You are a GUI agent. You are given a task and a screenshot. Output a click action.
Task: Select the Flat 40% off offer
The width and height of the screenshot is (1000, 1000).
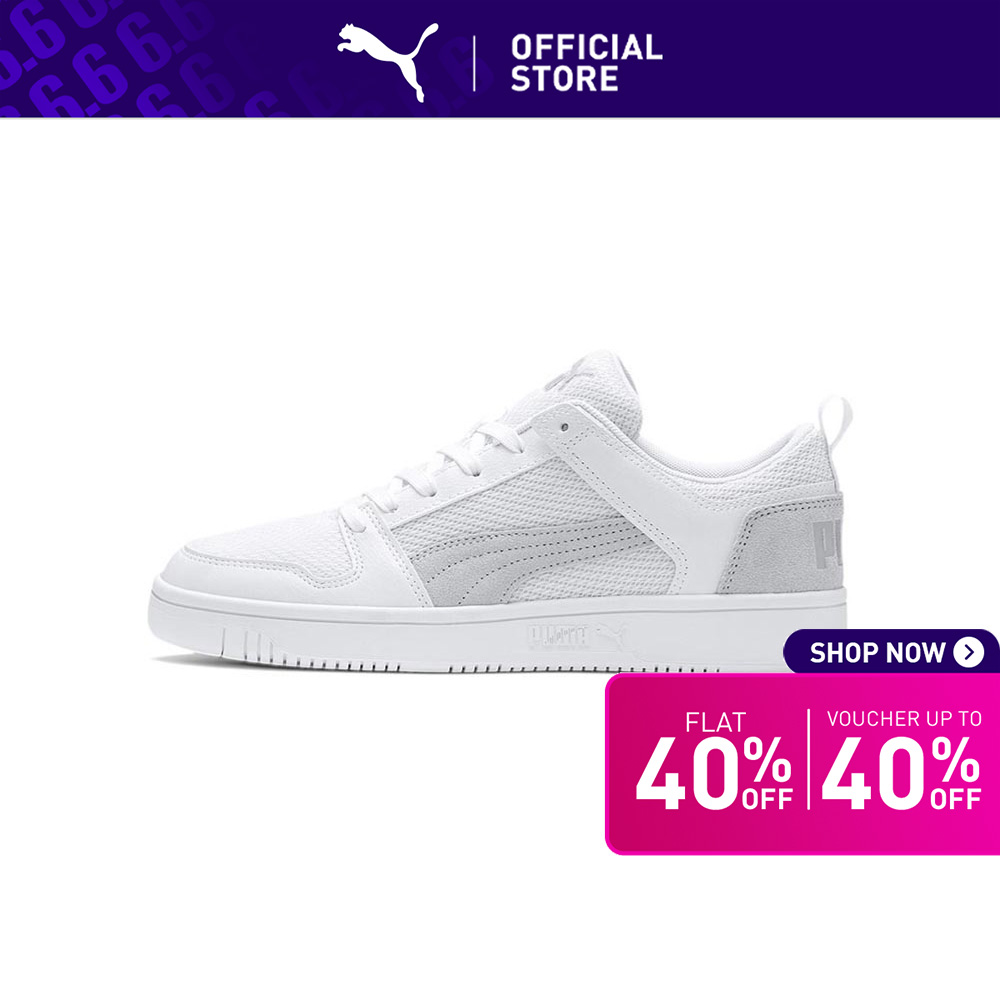coord(714,760)
